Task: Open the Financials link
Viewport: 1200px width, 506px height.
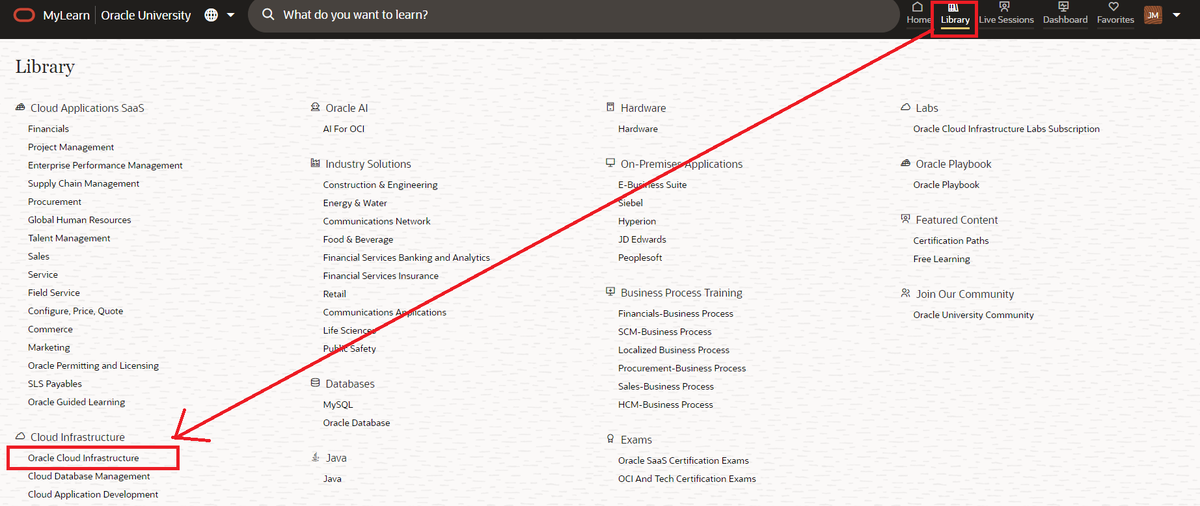Action: (x=48, y=129)
